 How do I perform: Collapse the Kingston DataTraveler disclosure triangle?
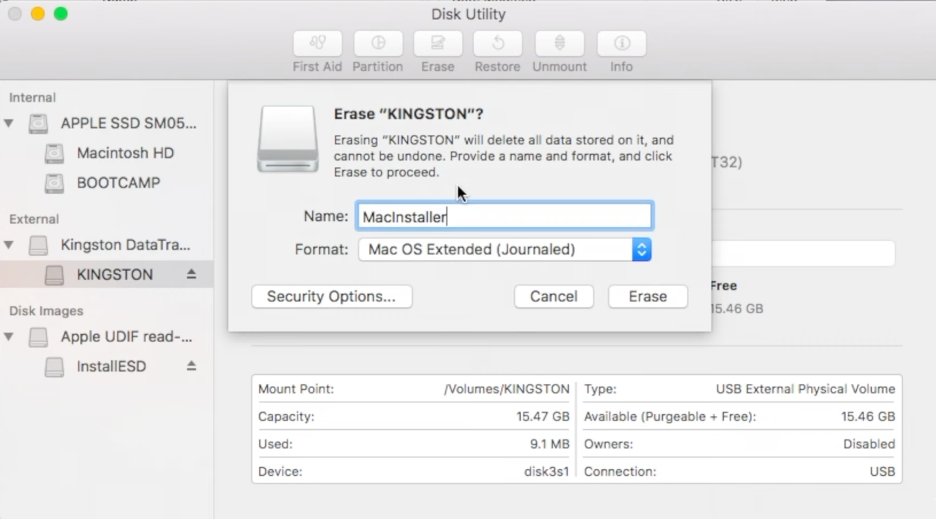(x=9, y=245)
